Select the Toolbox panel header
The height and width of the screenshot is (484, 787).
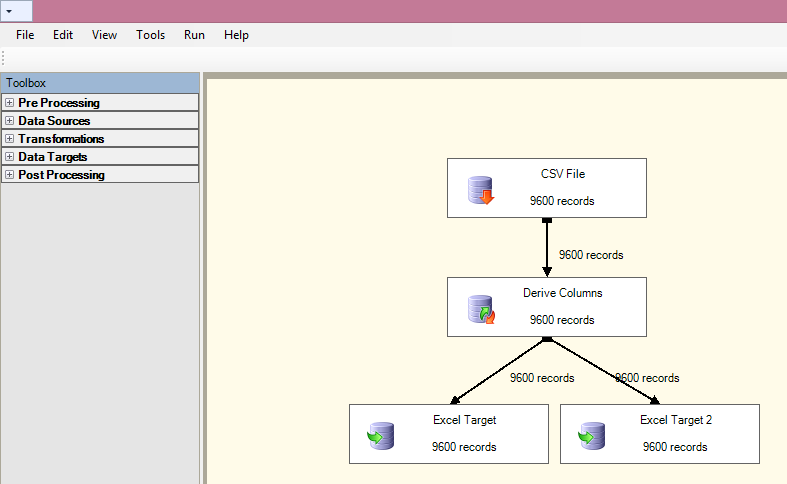click(100, 83)
